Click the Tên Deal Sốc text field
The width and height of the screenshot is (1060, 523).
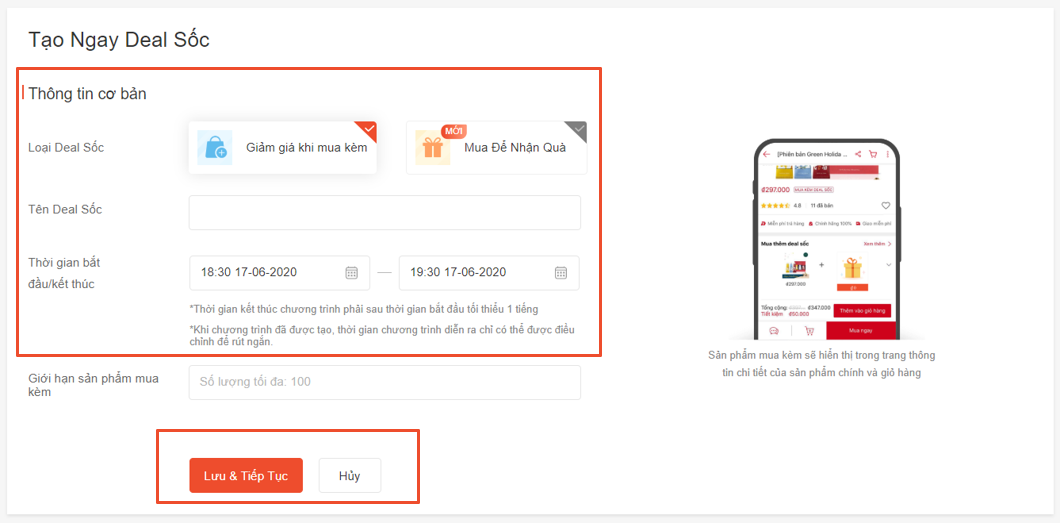click(384, 212)
